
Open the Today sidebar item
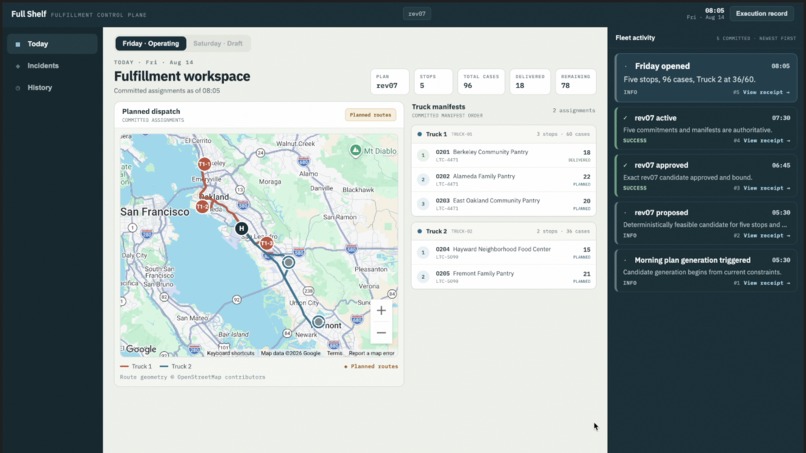click(x=52, y=44)
